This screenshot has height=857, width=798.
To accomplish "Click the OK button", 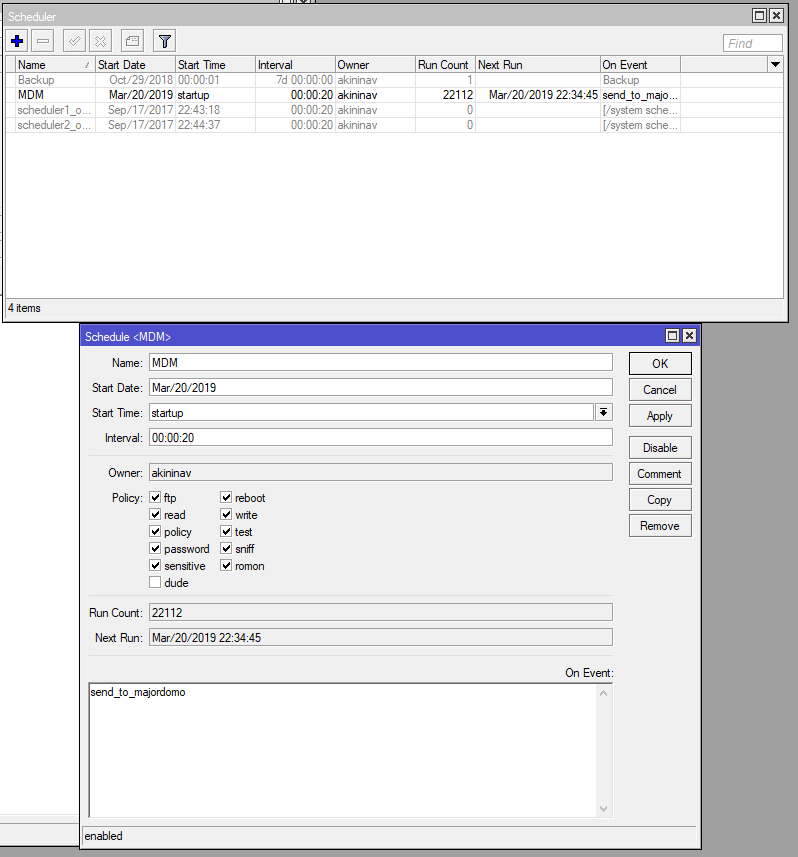I will click(660, 363).
